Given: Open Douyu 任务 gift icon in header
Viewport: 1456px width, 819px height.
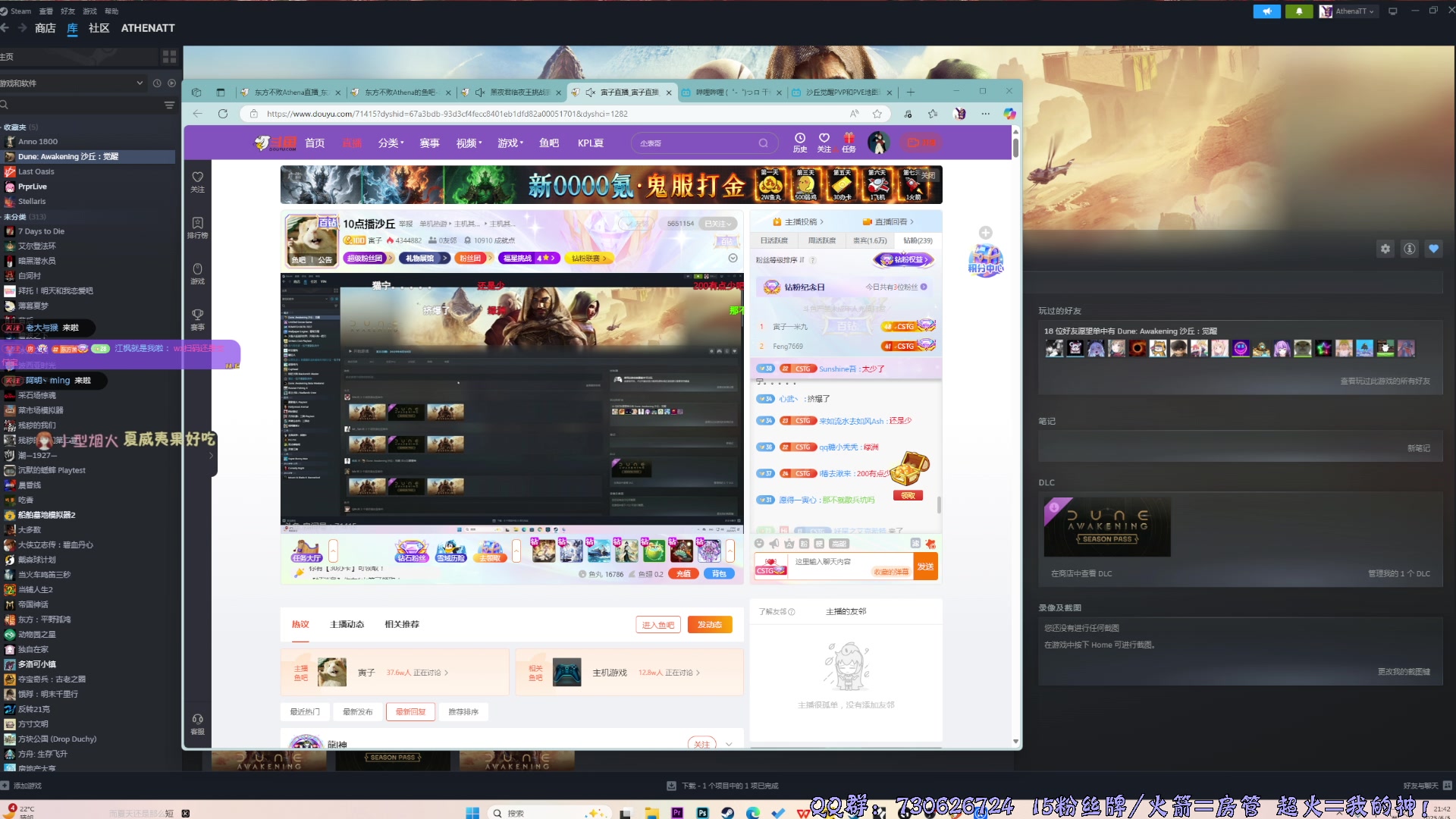Looking at the screenshot, I should [x=849, y=143].
